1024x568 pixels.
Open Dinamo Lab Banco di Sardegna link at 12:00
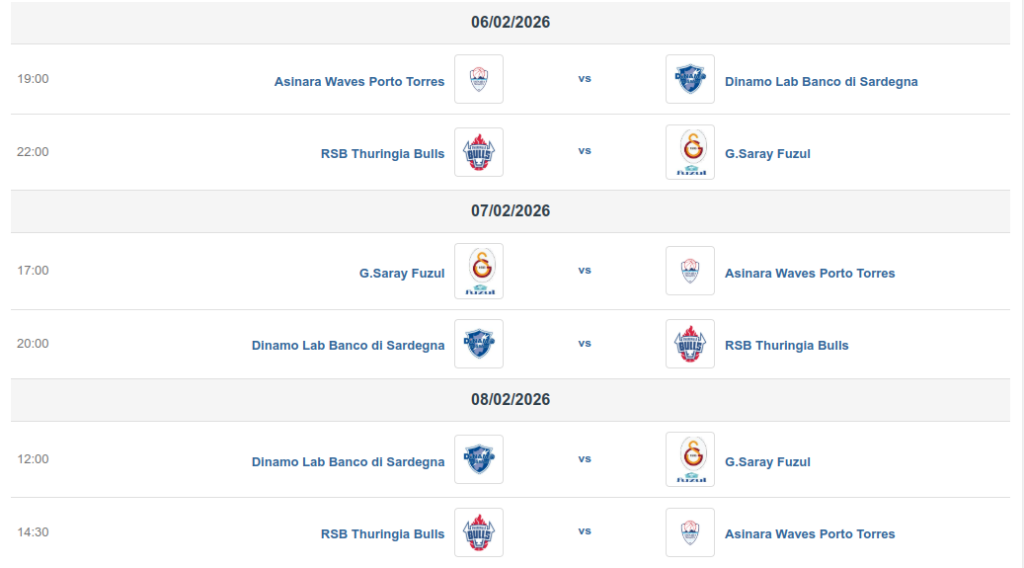tap(348, 462)
